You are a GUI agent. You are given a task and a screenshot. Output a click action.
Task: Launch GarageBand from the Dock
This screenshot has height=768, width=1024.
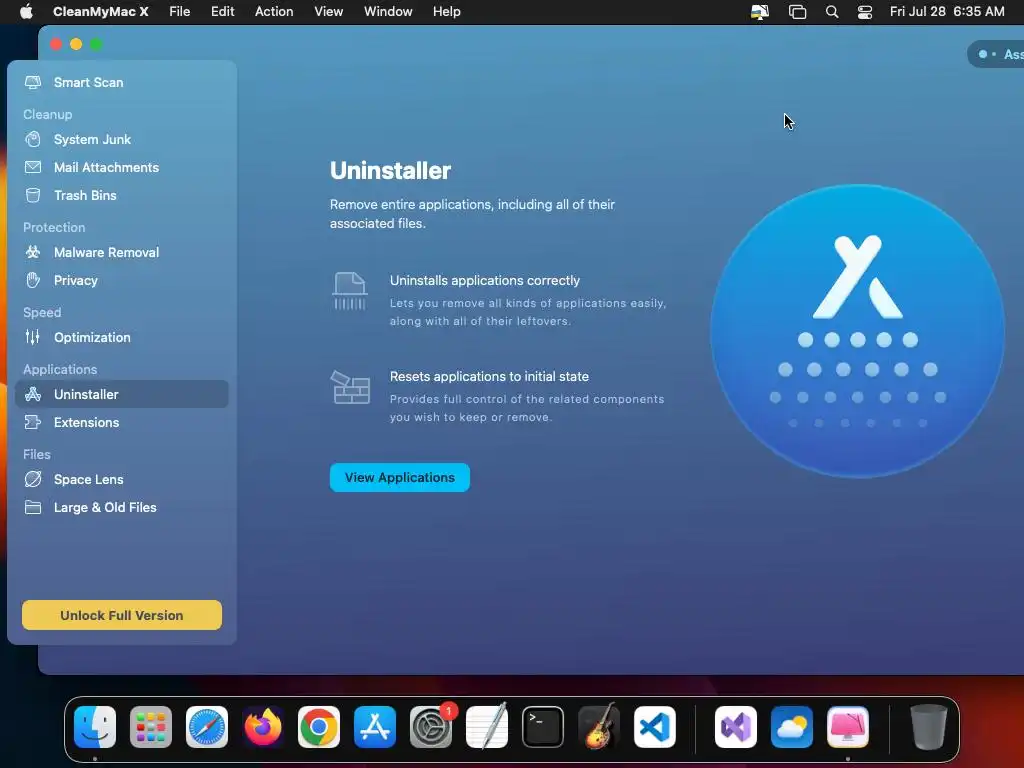click(599, 727)
